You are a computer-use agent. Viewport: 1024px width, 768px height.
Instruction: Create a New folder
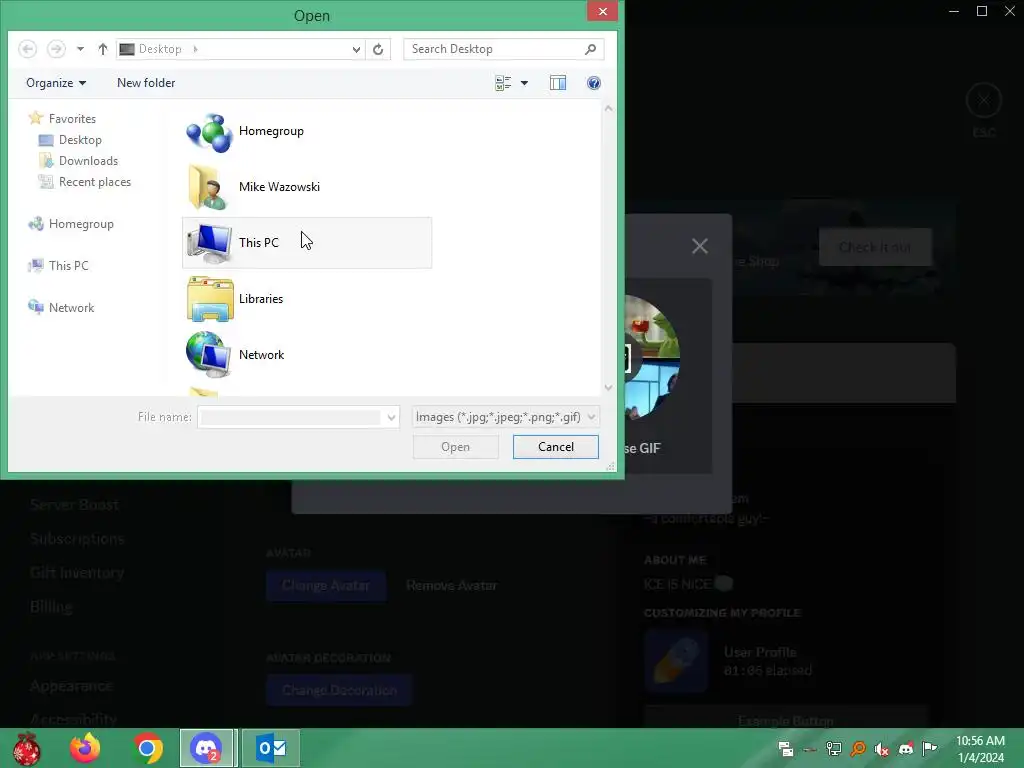click(146, 83)
